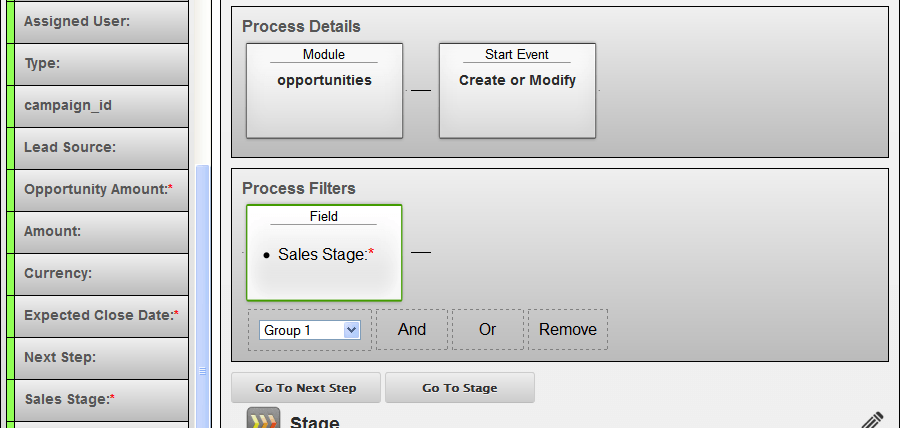This screenshot has height=428, width=900.
Task: Click the field list vertical scrollbar thumb
Action: pyautogui.click(x=203, y=296)
